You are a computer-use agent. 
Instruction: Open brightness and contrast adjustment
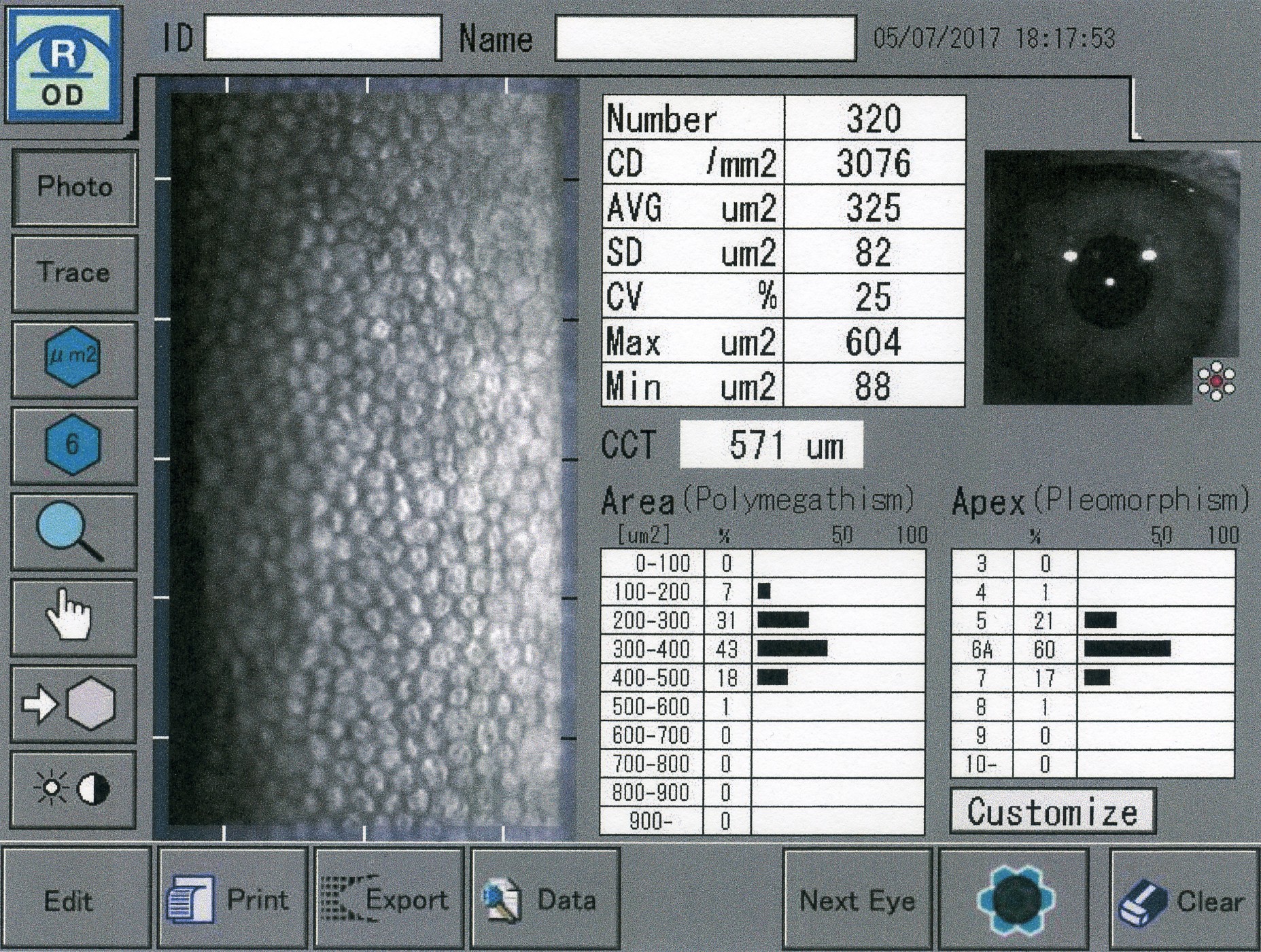point(73,790)
